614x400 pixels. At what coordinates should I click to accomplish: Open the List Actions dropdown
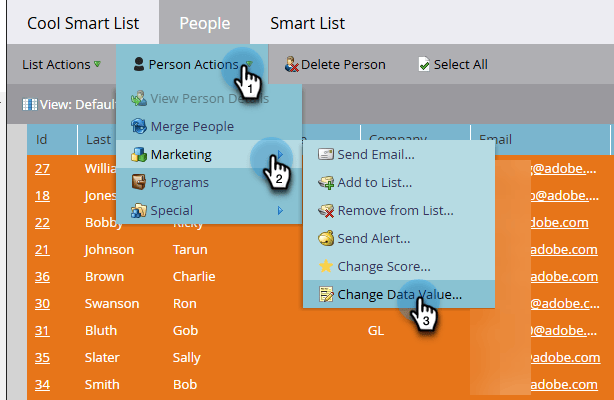[x=61, y=64]
